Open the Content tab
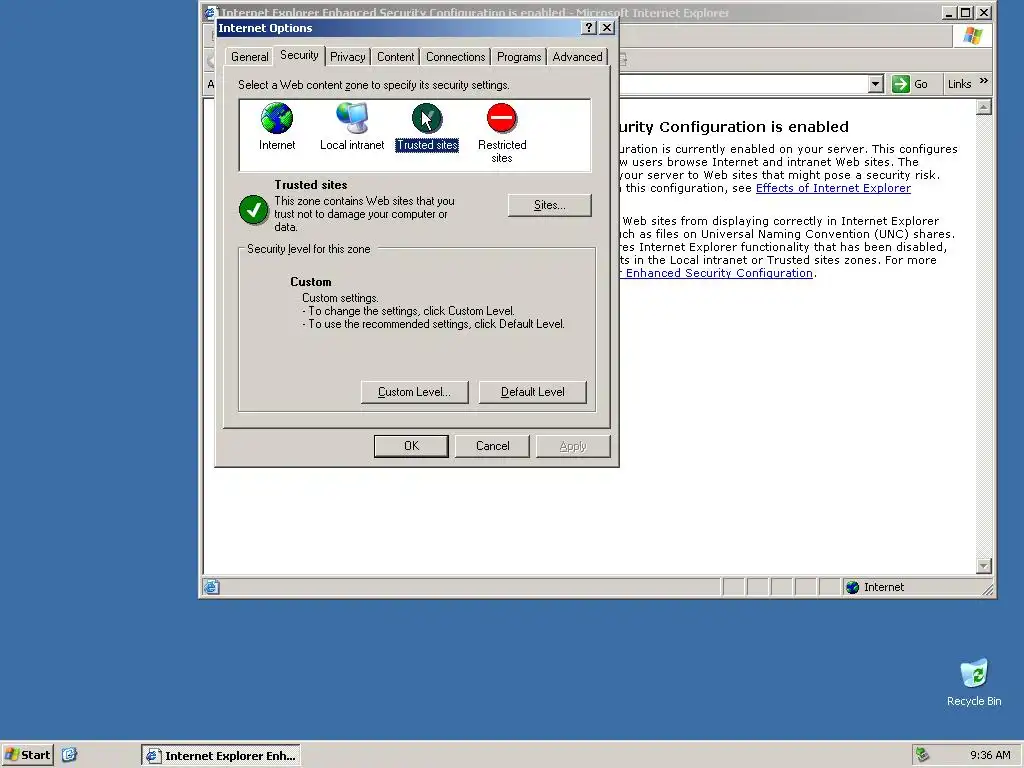Image resolution: width=1024 pixels, height=768 pixels. pos(395,57)
